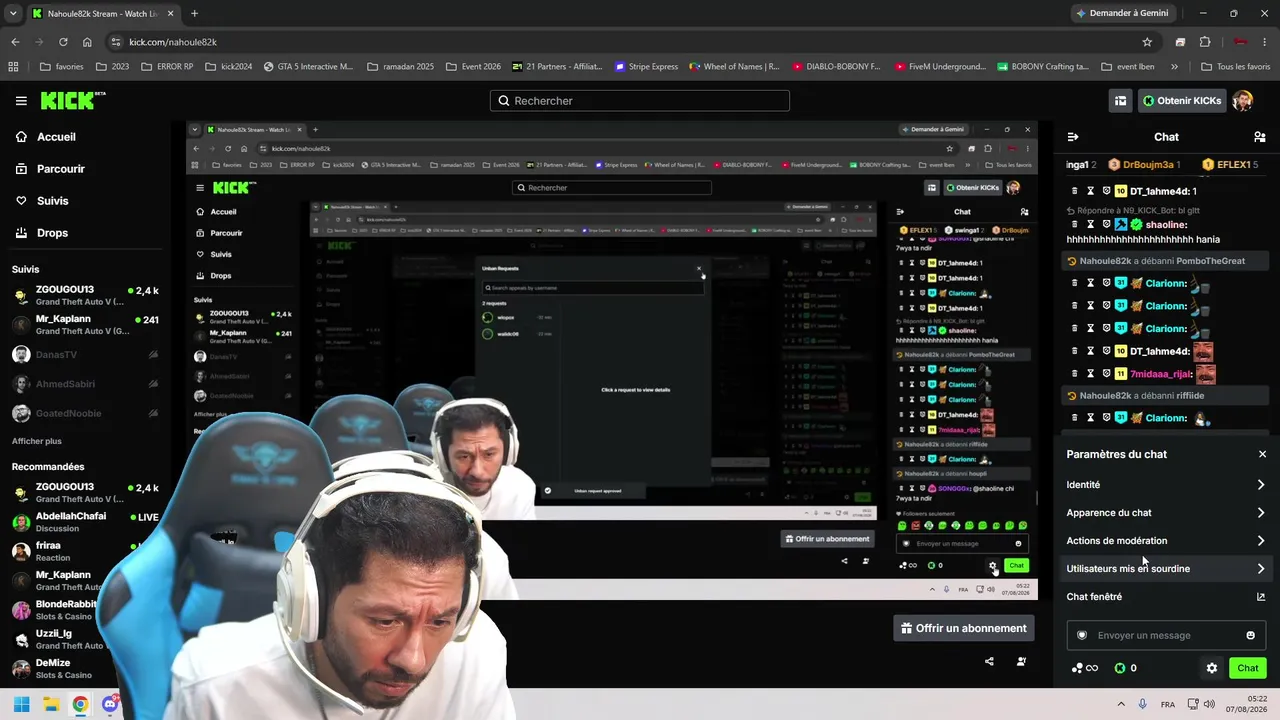Reload the page
This screenshot has height=720, width=1280.
(63, 42)
